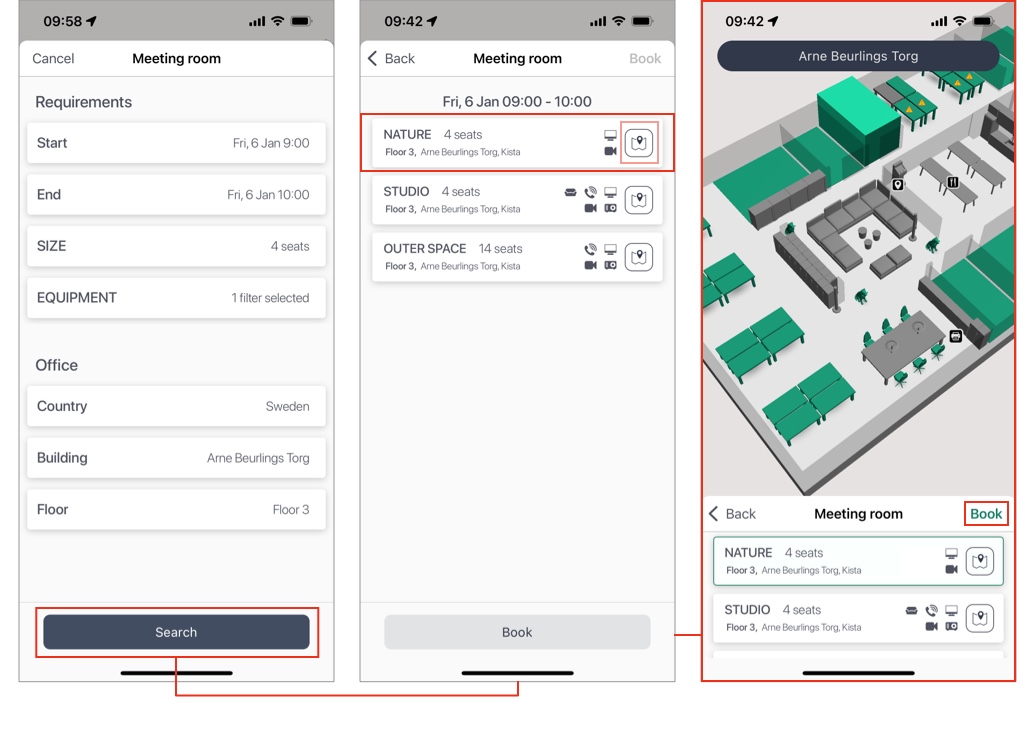Click the display screen icon on NATURE row
This screenshot has width=1034, height=745.
click(610, 133)
